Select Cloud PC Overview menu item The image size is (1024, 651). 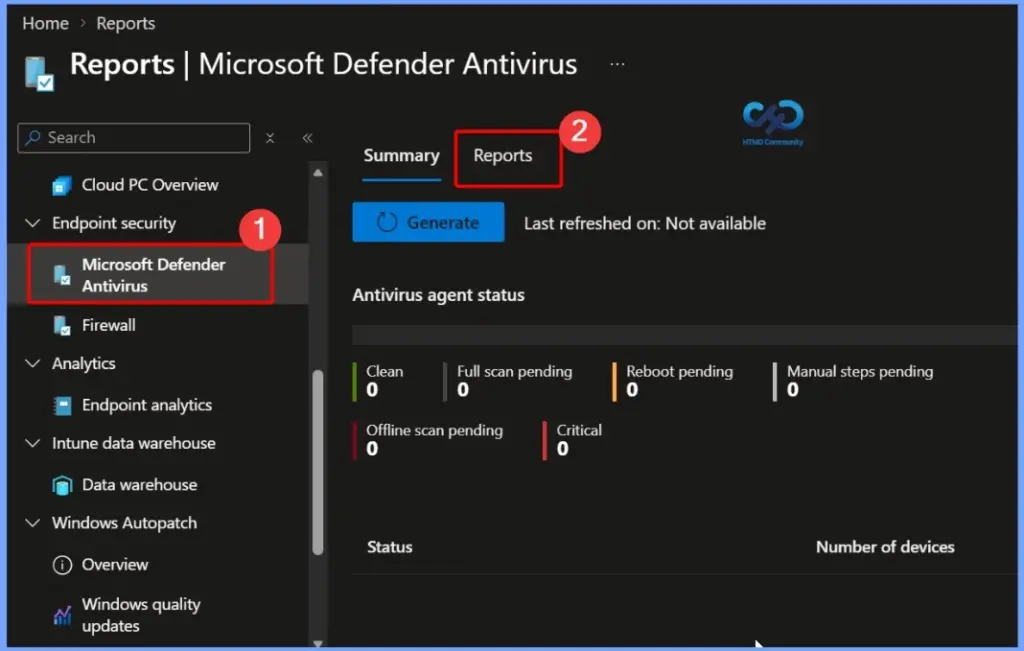coord(157,185)
